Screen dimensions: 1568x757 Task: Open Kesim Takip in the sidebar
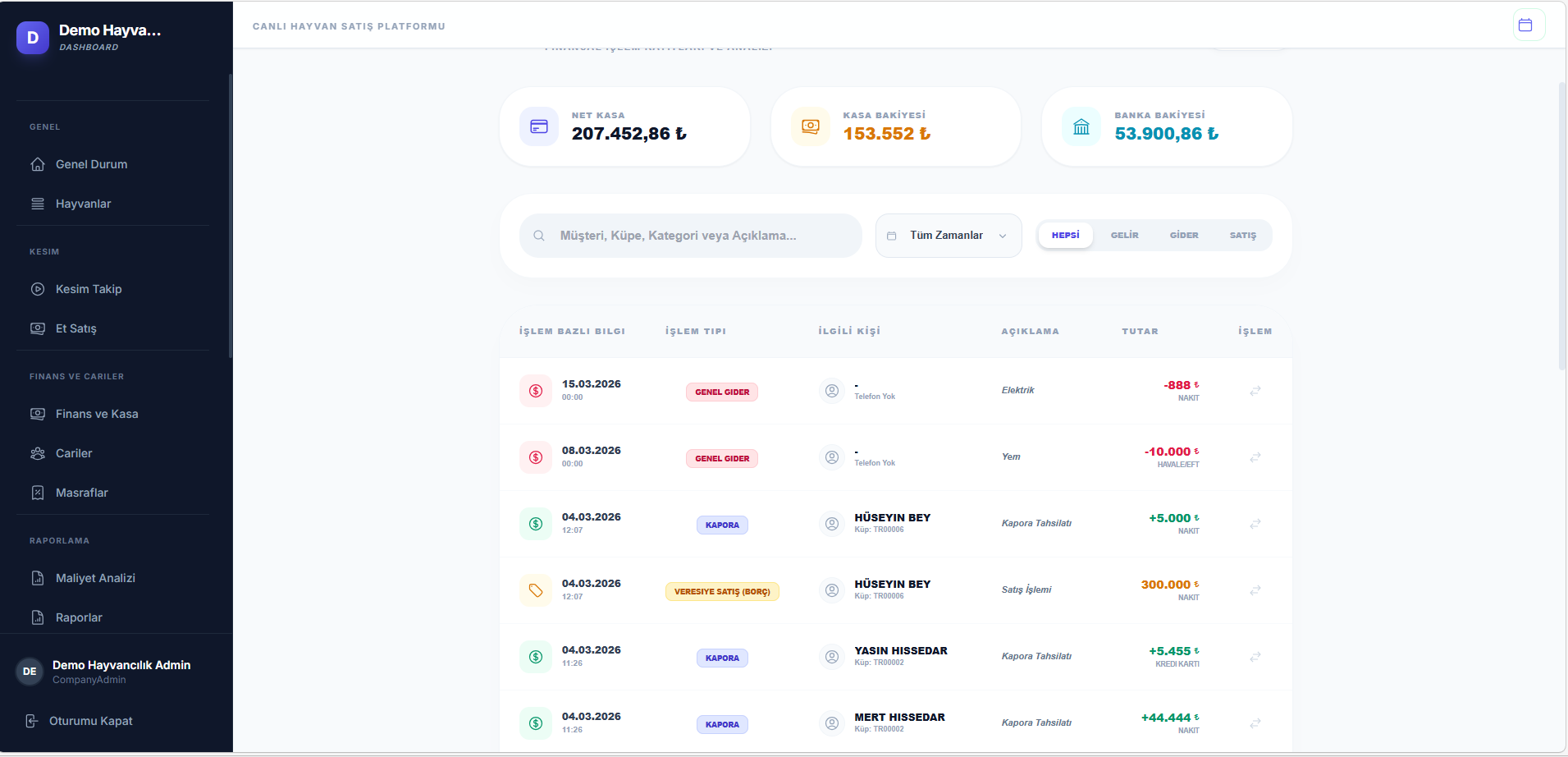click(89, 289)
